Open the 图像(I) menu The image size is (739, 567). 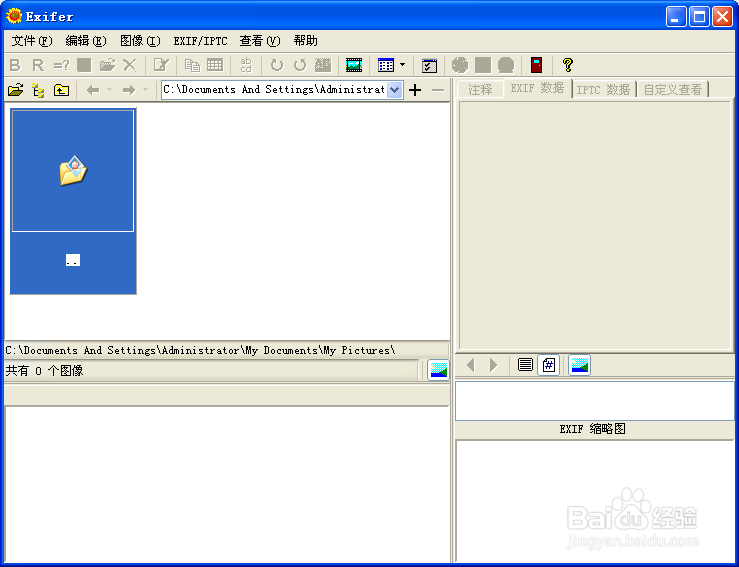point(140,41)
